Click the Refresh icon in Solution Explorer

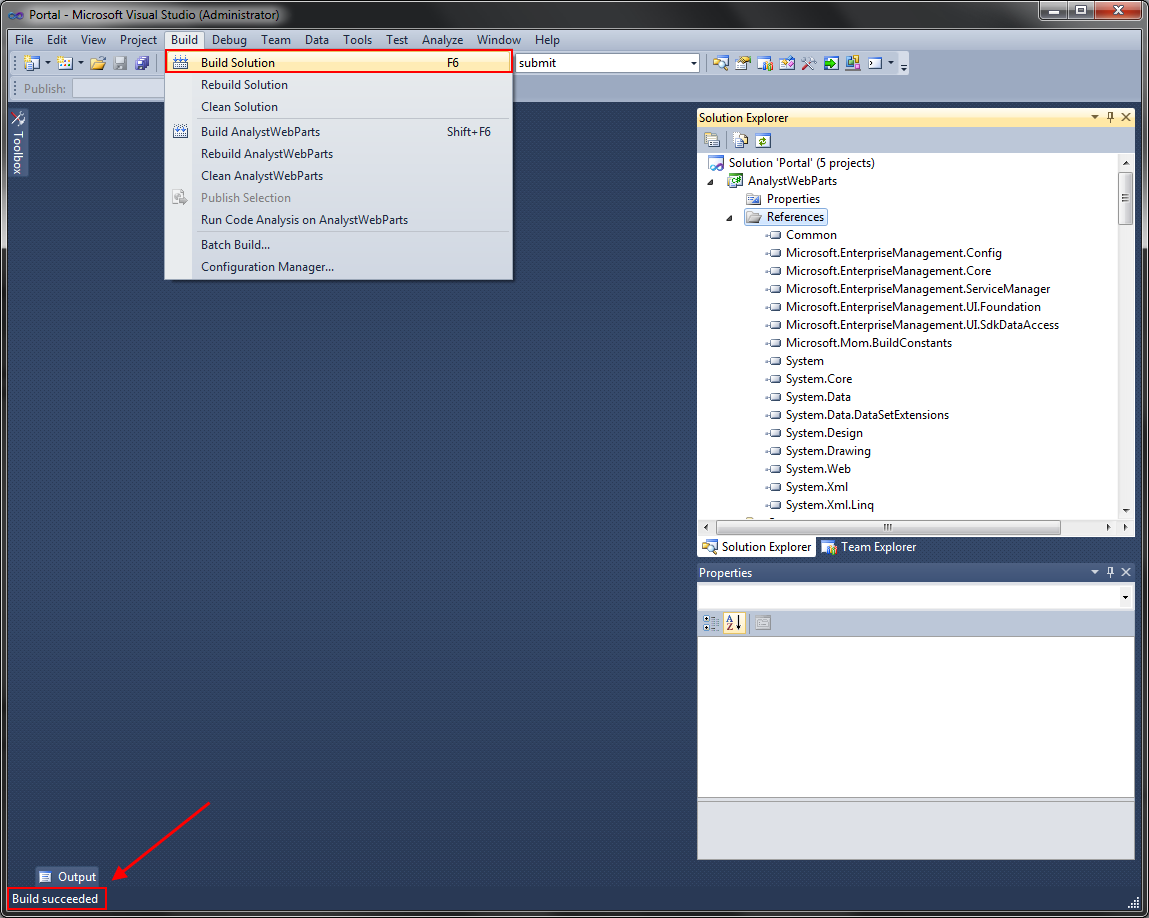763,140
